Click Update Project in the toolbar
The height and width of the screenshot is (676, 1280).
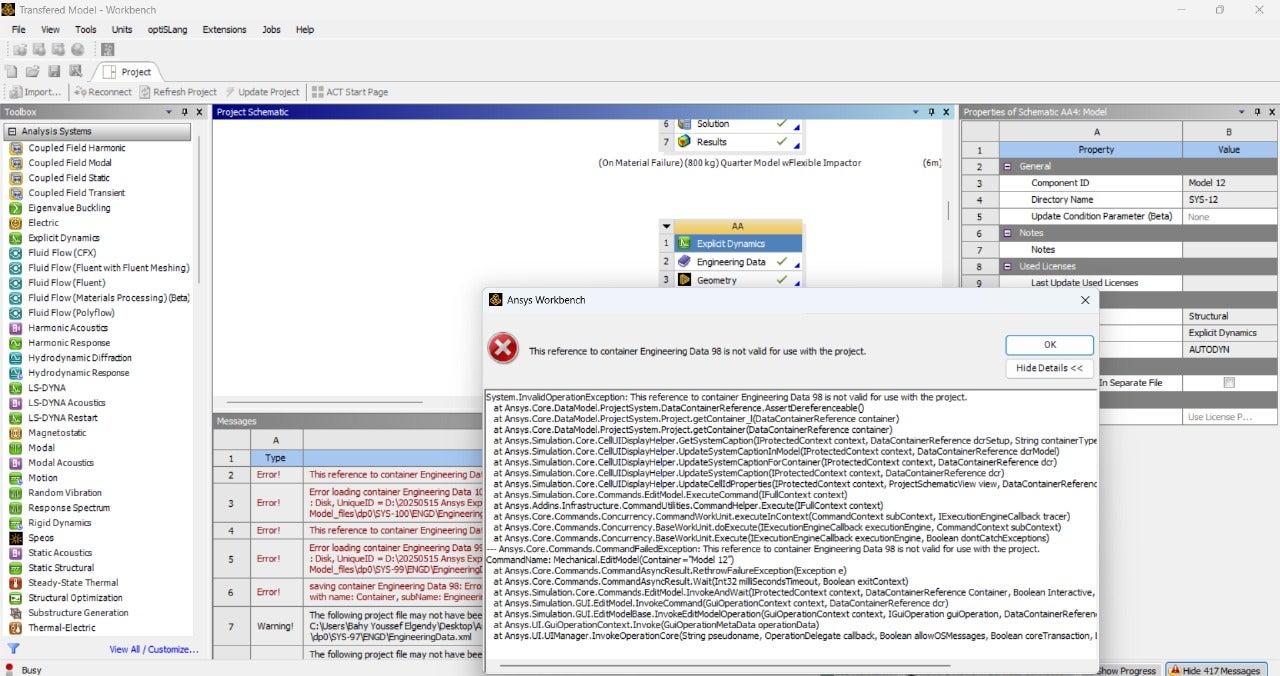click(262, 92)
